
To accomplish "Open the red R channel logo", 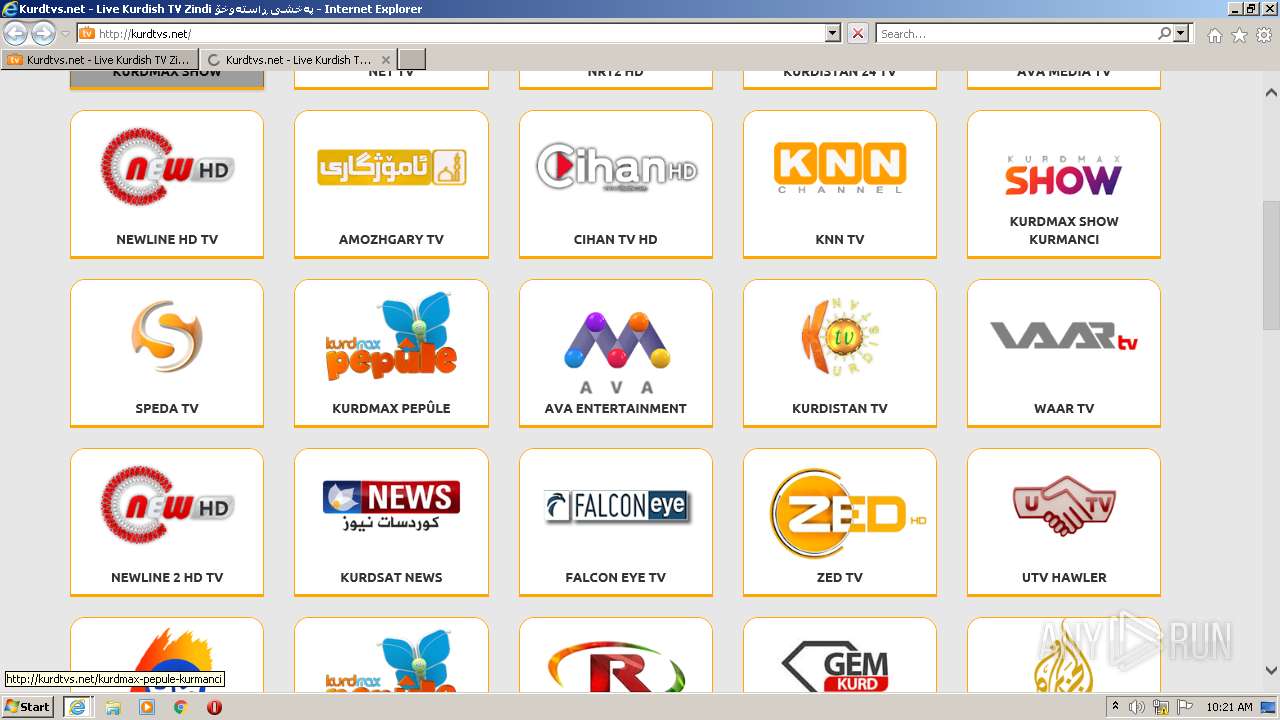I will (616, 667).
